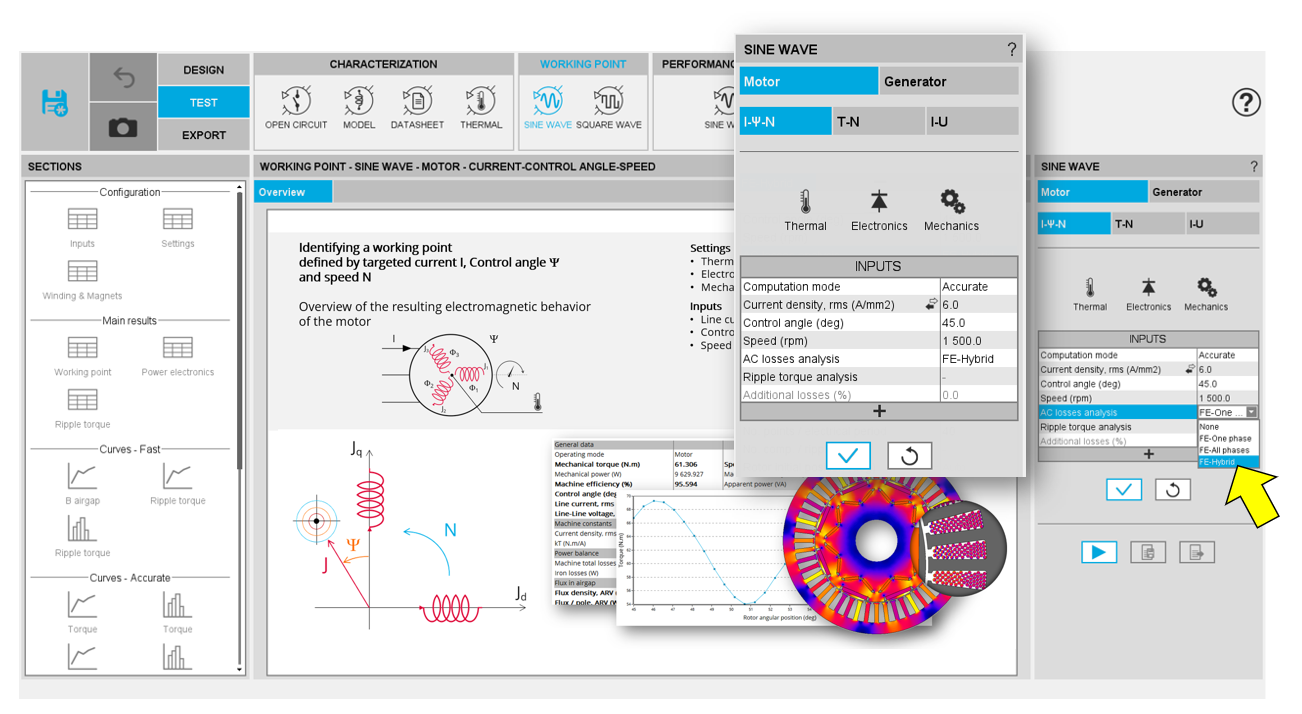The width and height of the screenshot is (1302, 714).
Task: Run the test with the play button
Action: pos(1098,551)
